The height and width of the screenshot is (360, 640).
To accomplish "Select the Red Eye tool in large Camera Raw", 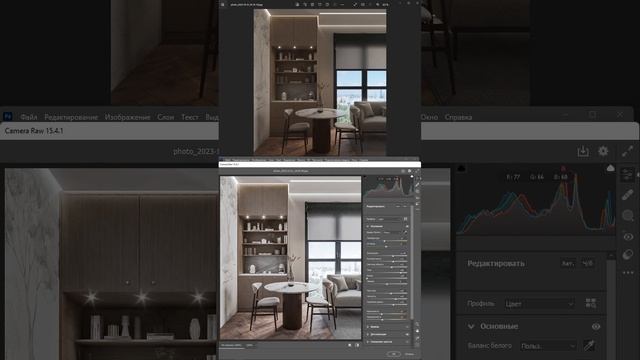I will click(x=628, y=237).
